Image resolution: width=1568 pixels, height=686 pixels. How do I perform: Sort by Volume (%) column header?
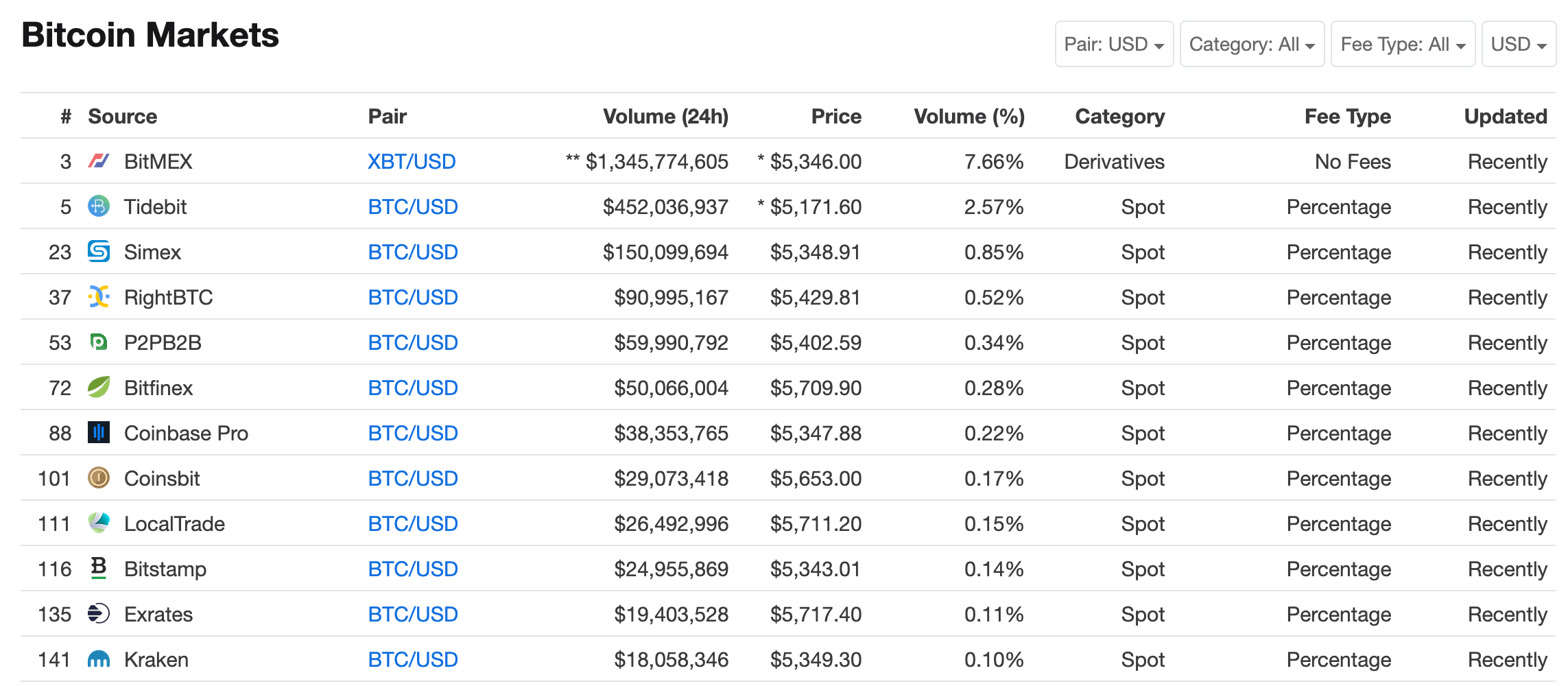(x=969, y=117)
